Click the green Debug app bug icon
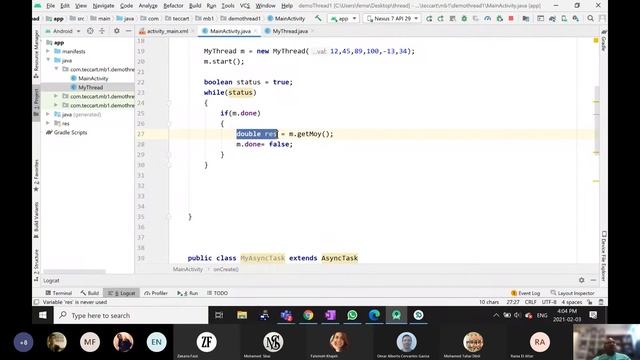Screen dimensions: 640x360 coord(464,18)
